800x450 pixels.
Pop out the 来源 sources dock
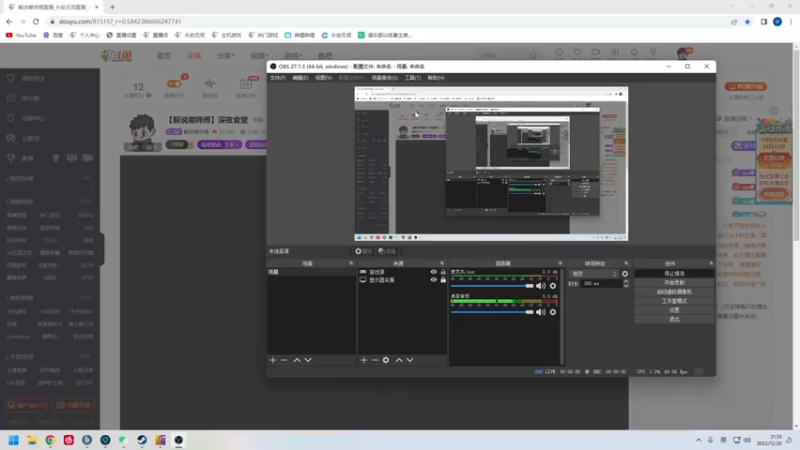[x=442, y=263]
